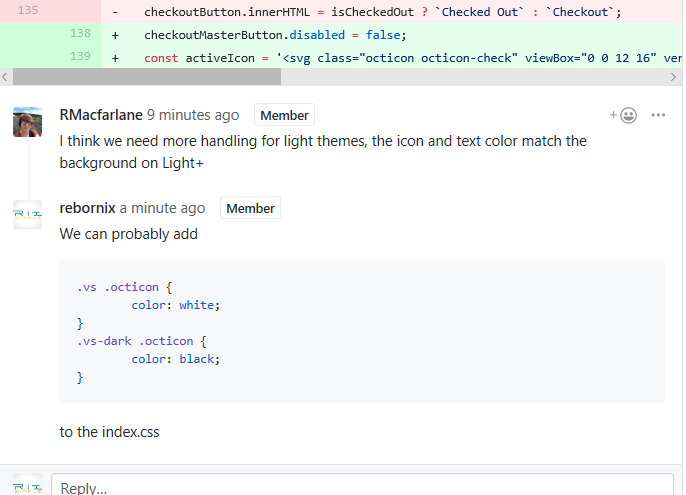Click 'We can probably add' text
This screenshot has height=495, width=686.
[x=129, y=234]
